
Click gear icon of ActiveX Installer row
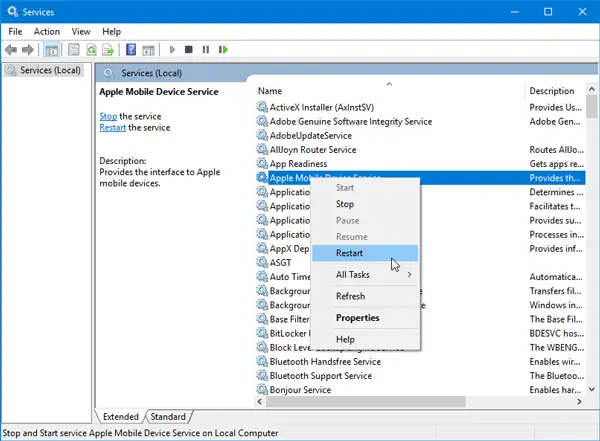pyautogui.click(x=262, y=107)
